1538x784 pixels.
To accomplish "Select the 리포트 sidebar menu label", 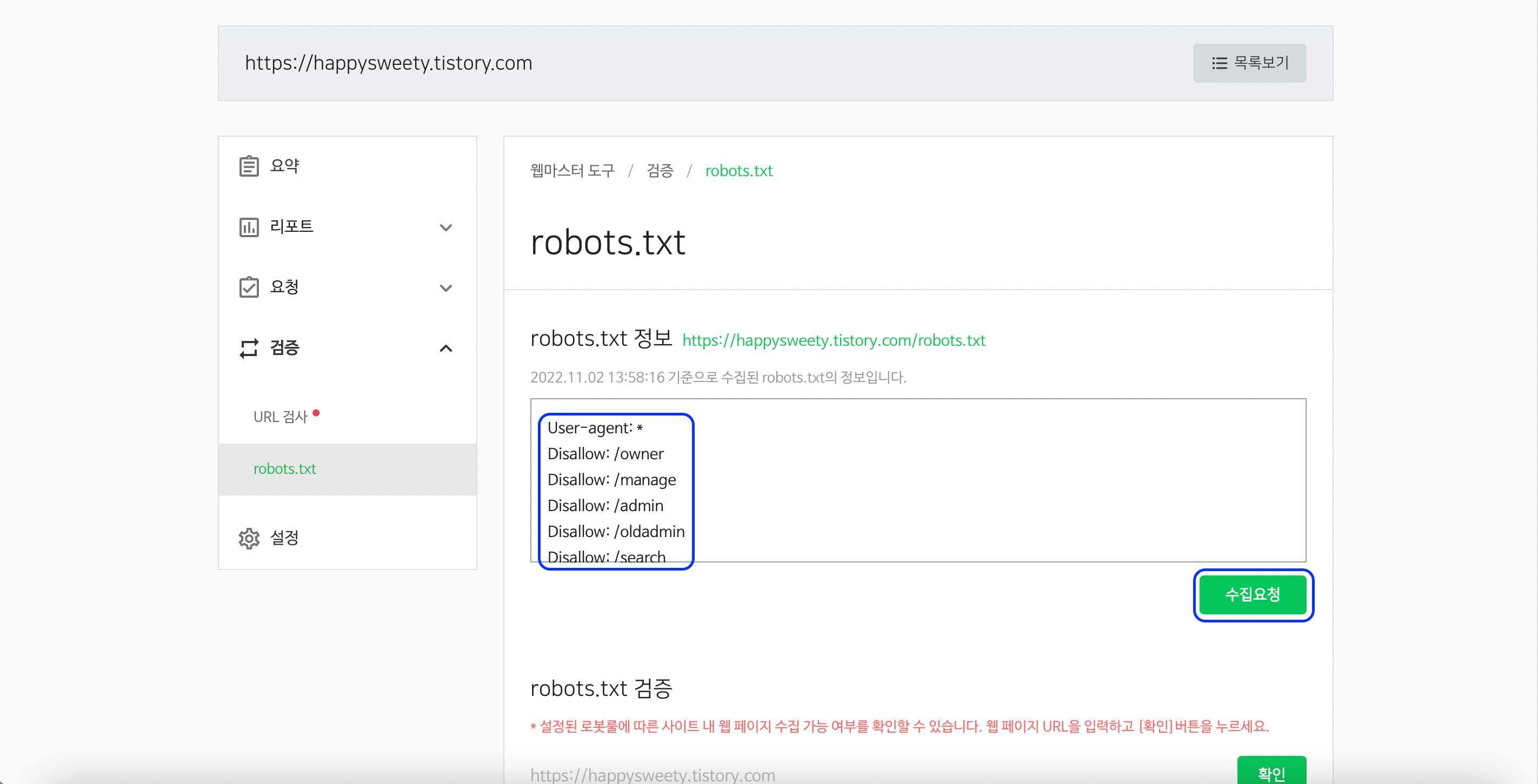I will [x=291, y=226].
